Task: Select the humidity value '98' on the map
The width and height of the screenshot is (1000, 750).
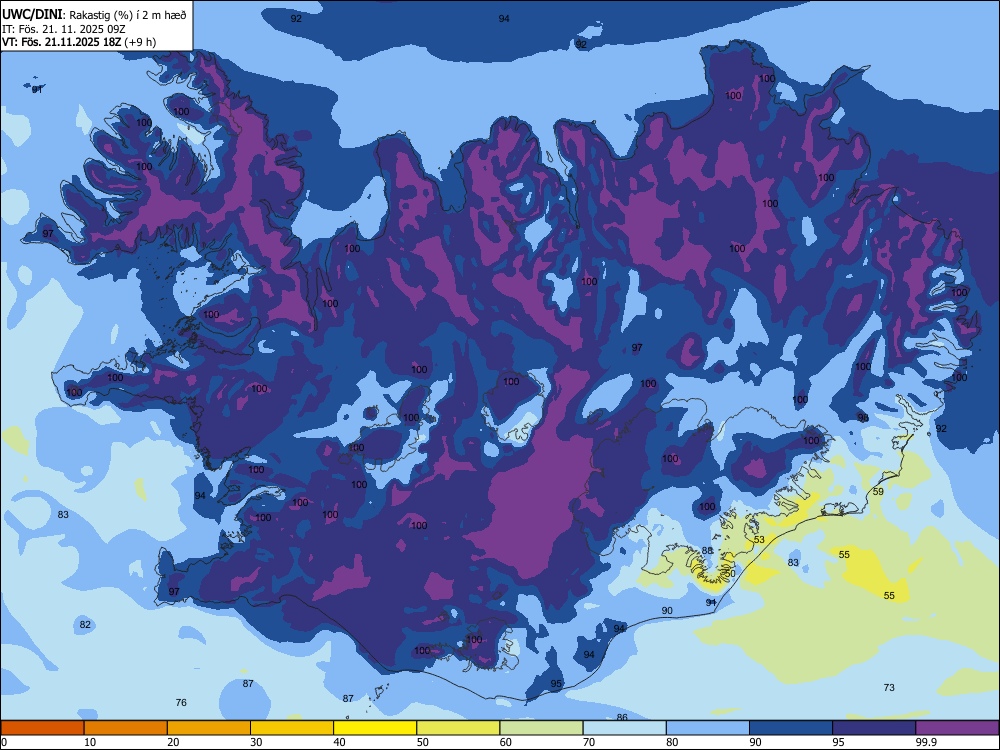Action: tap(863, 418)
